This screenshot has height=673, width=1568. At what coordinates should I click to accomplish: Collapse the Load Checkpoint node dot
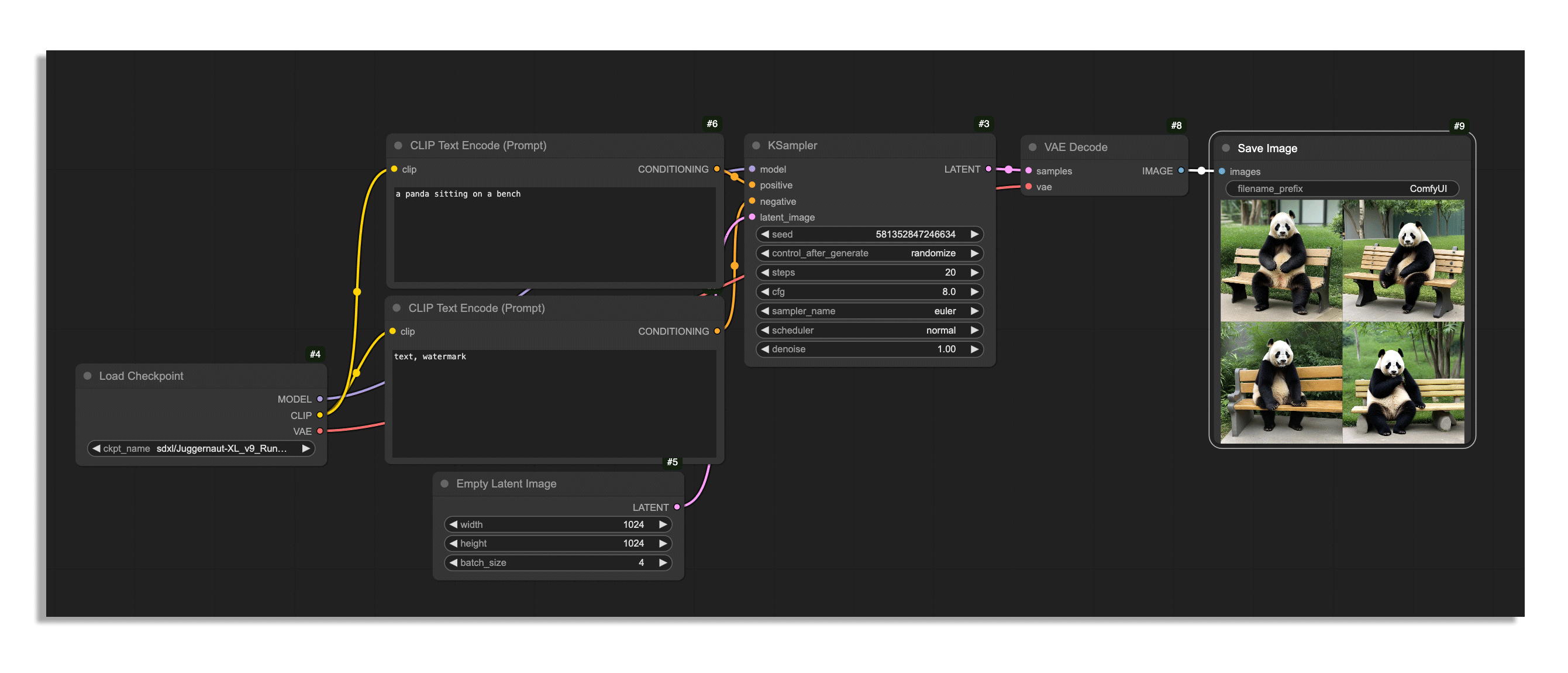[x=88, y=376]
